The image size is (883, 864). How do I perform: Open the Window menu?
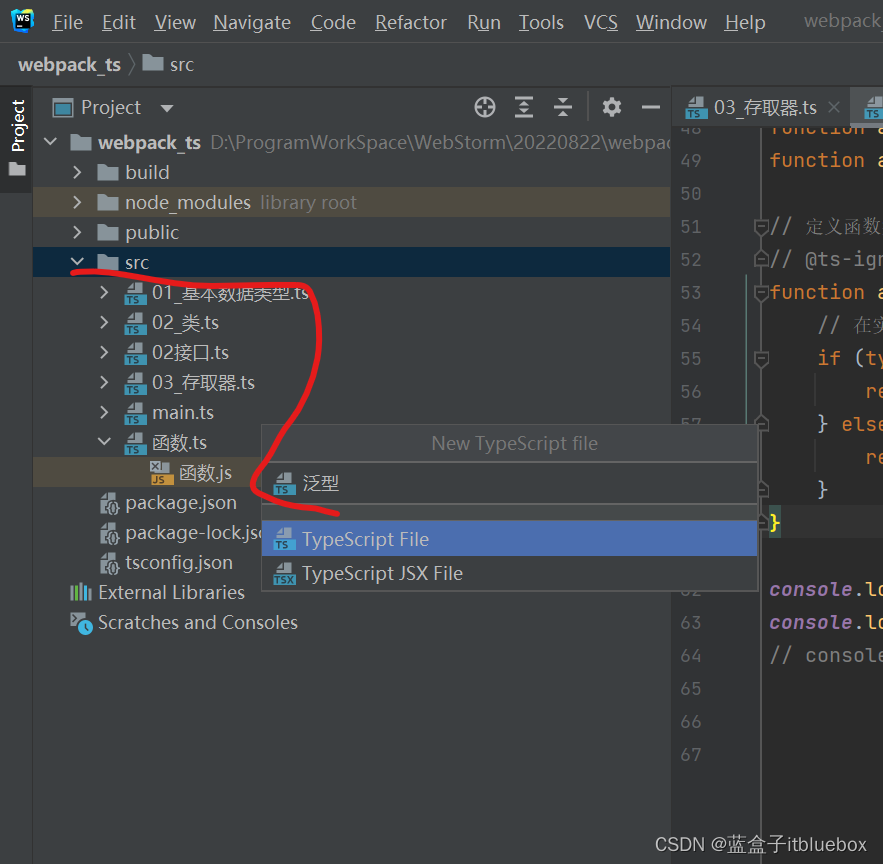pos(671,23)
